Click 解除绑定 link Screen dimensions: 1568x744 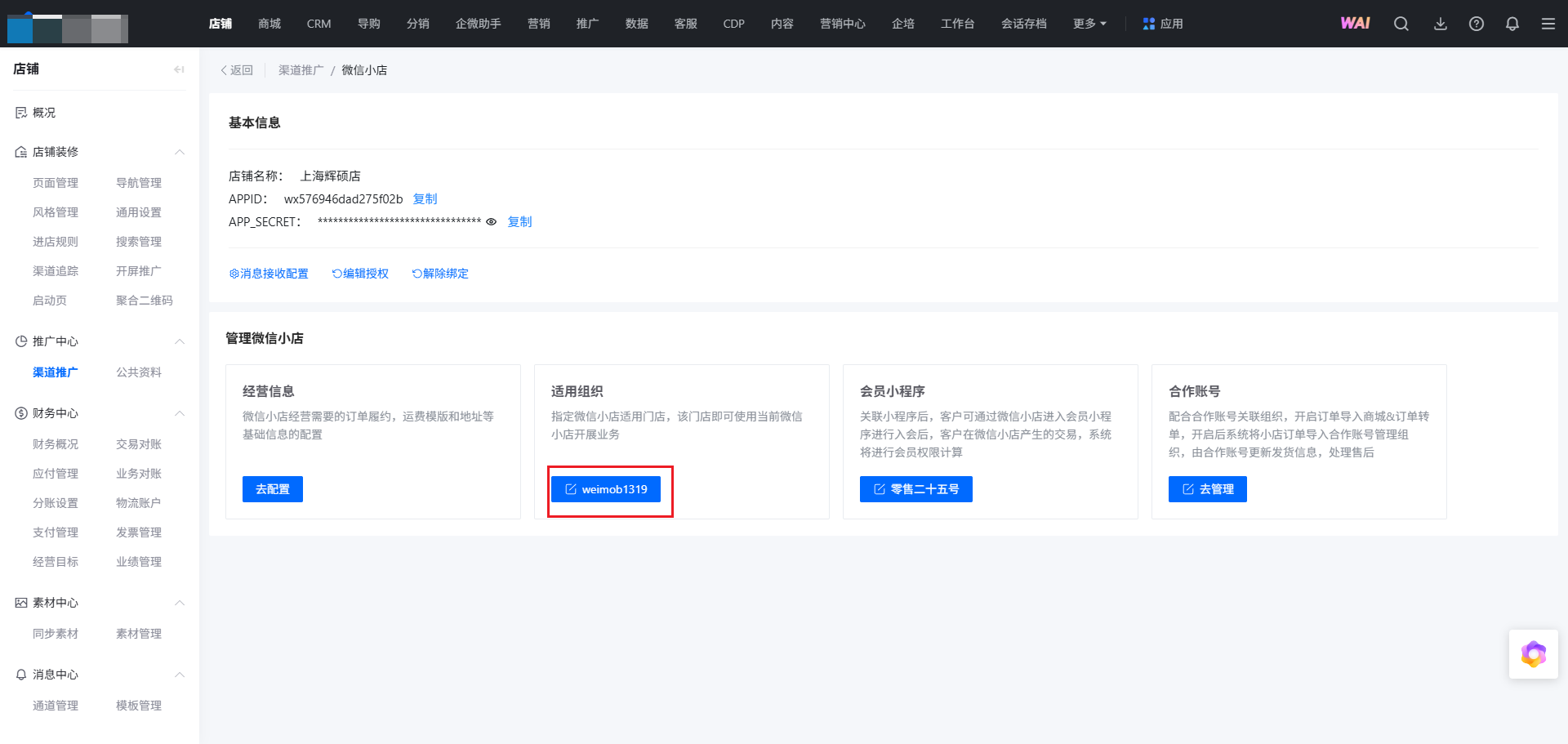point(440,274)
